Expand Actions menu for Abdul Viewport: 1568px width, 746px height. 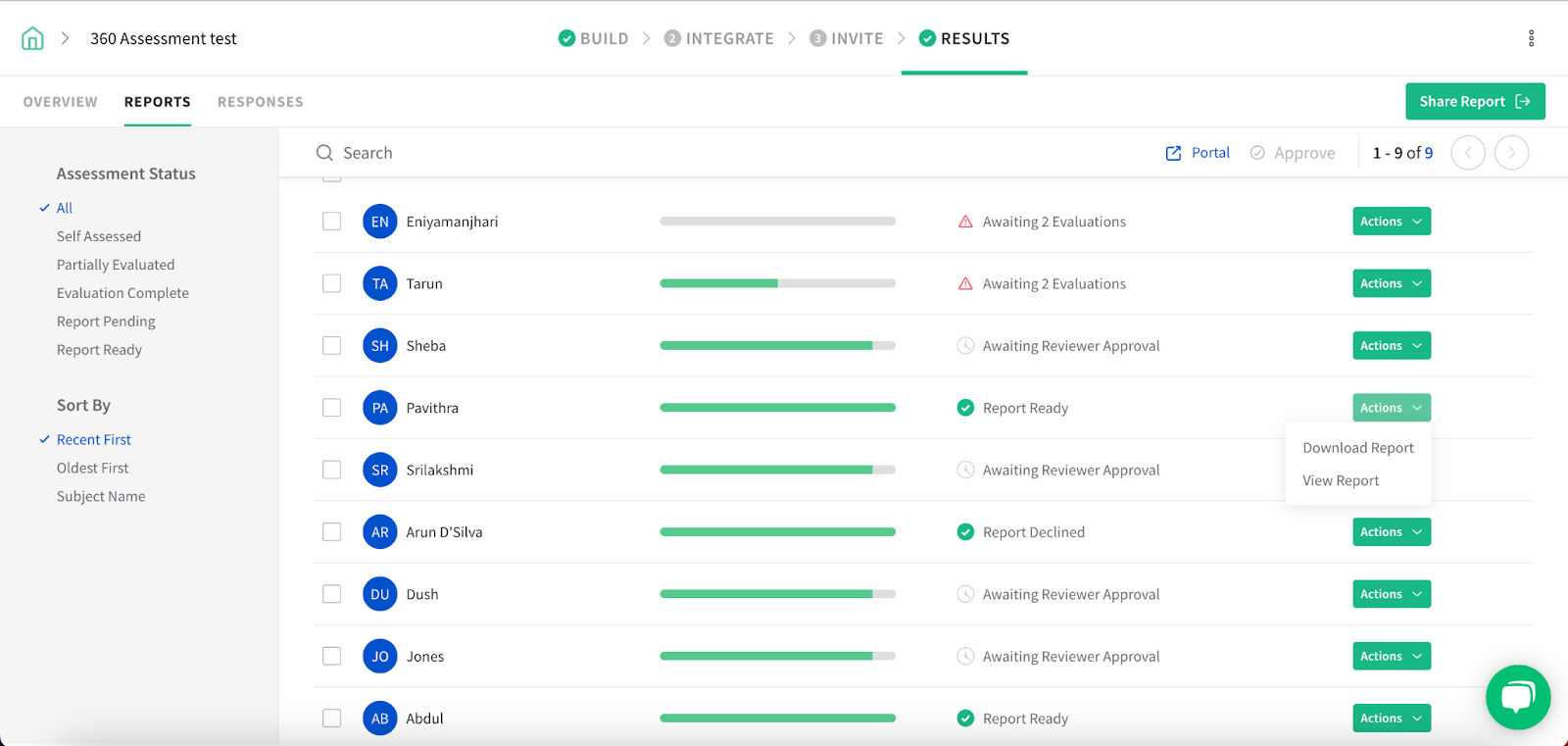(x=1392, y=719)
